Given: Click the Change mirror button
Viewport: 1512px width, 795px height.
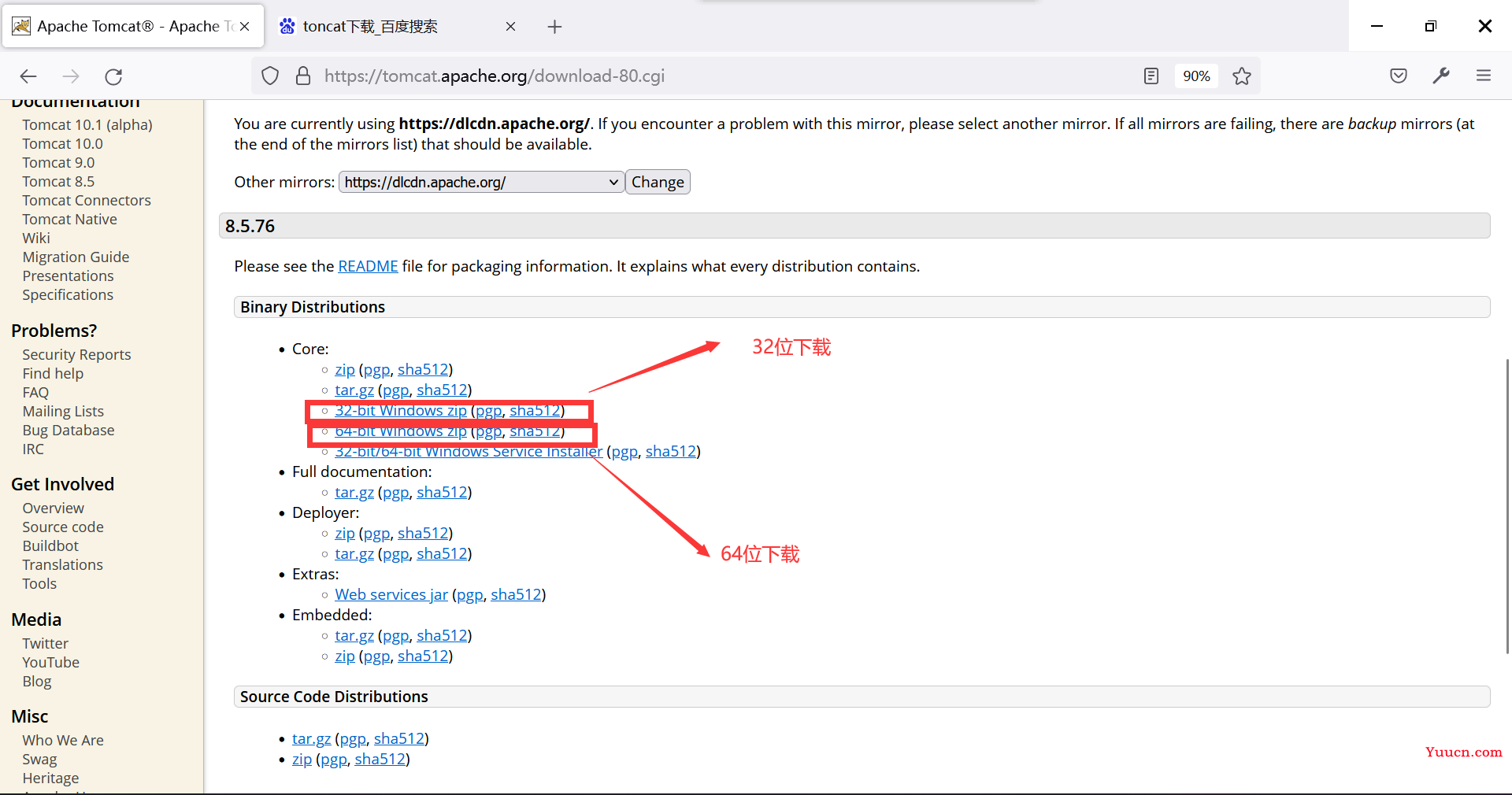Looking at the screenshot, I should point(658,182).
